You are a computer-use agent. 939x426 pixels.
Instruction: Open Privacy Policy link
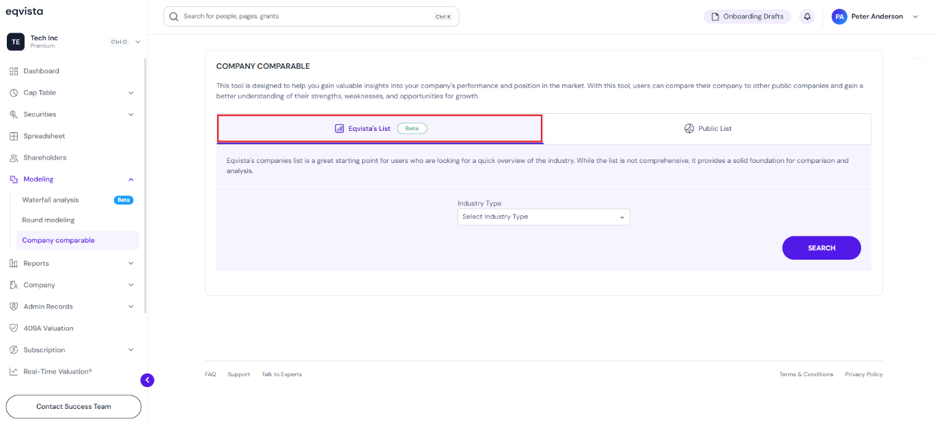coord(864,374)
